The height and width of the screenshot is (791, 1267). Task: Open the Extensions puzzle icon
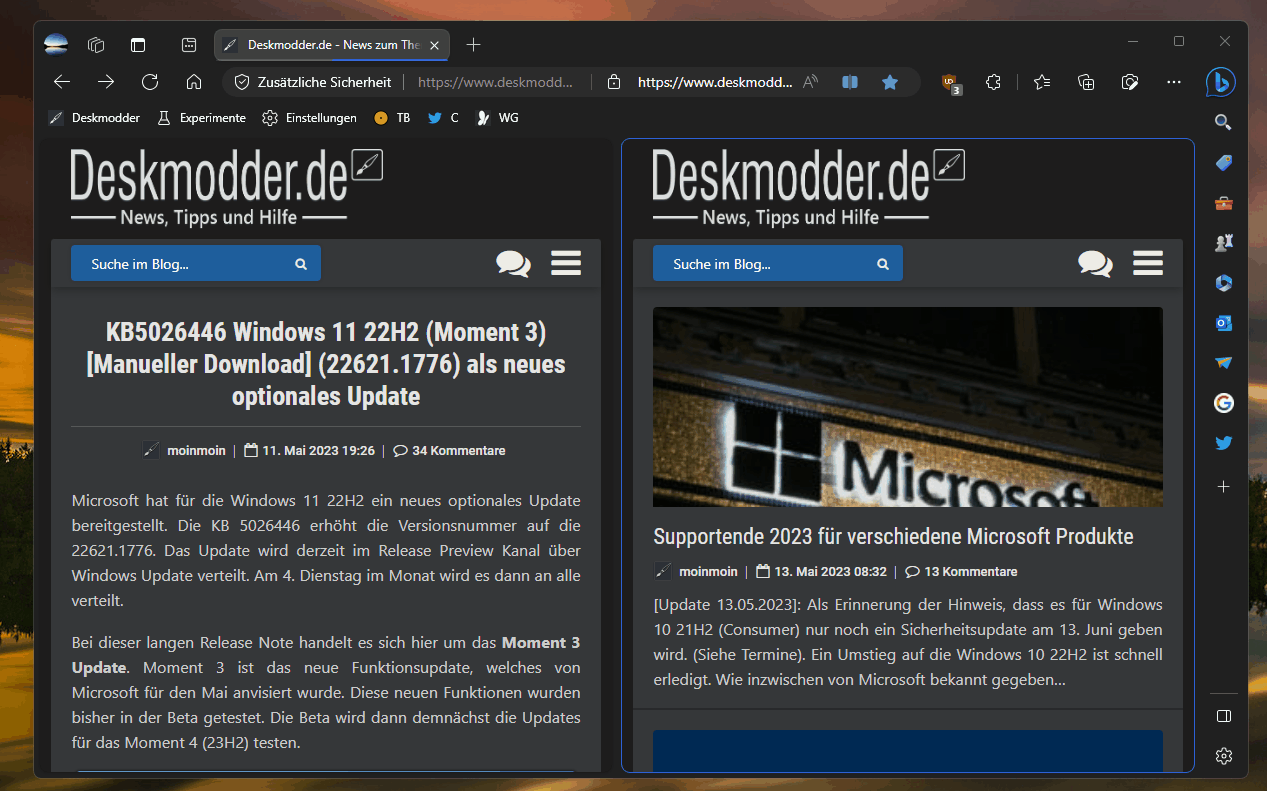coord(993,82)
